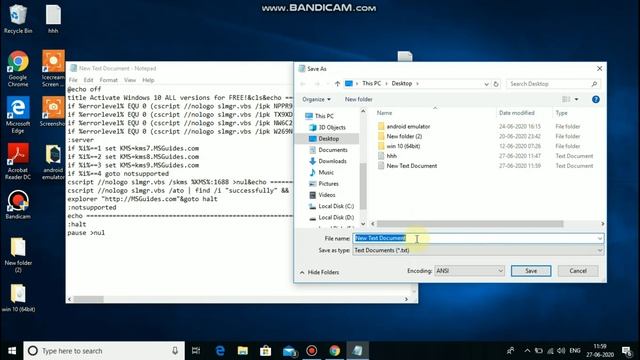Viewport: 640px width, 360px height.
Task: Click Search Desktop field
Action: 548,84
